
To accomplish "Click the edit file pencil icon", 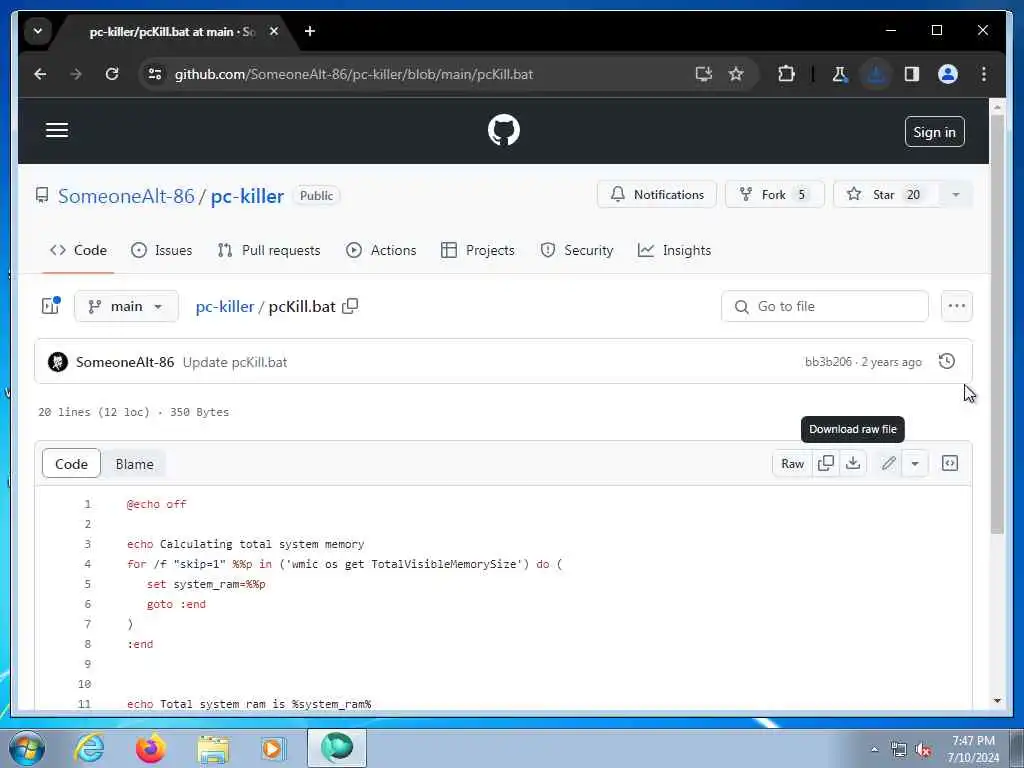I will pos(888,463).
